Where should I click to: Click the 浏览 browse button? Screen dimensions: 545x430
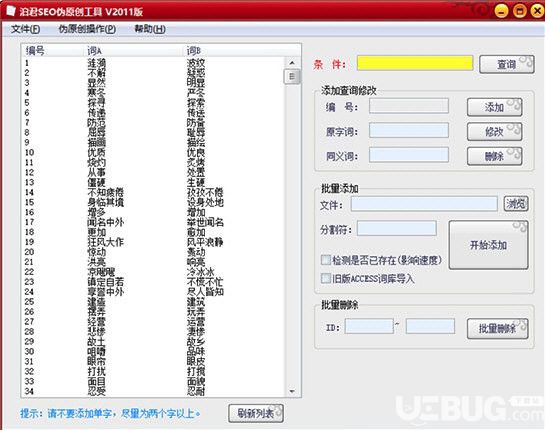tap(516, 204)
